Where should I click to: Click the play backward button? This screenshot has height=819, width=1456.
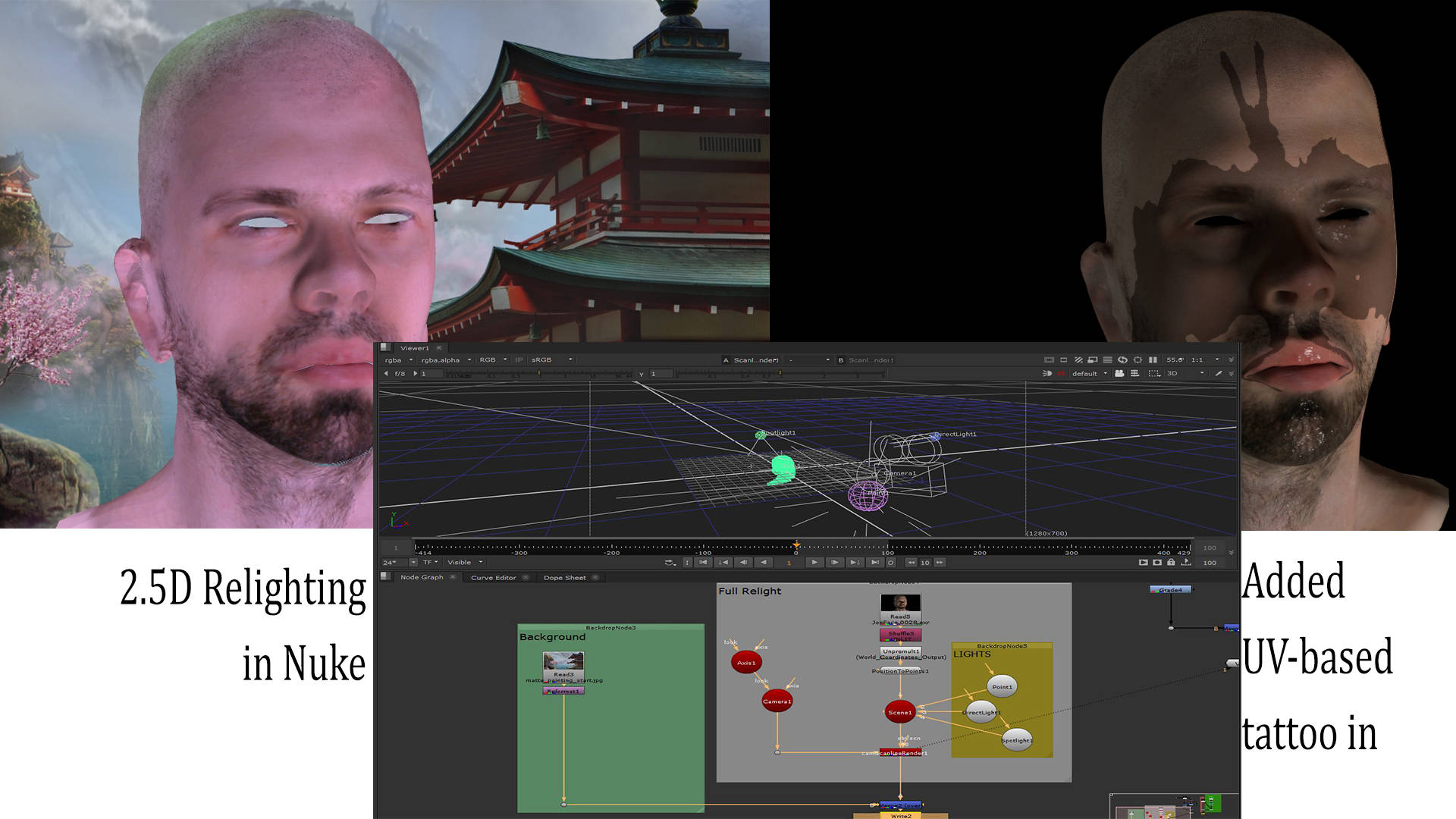(x=764, y=562)
